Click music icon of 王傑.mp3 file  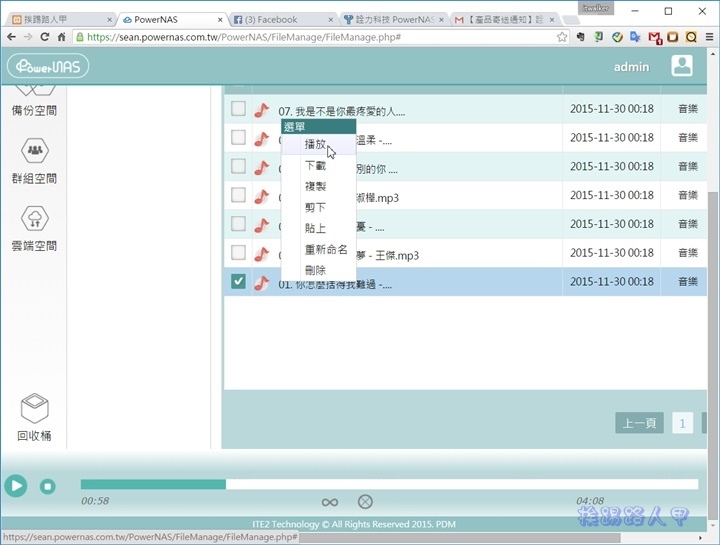pos(262,254)
